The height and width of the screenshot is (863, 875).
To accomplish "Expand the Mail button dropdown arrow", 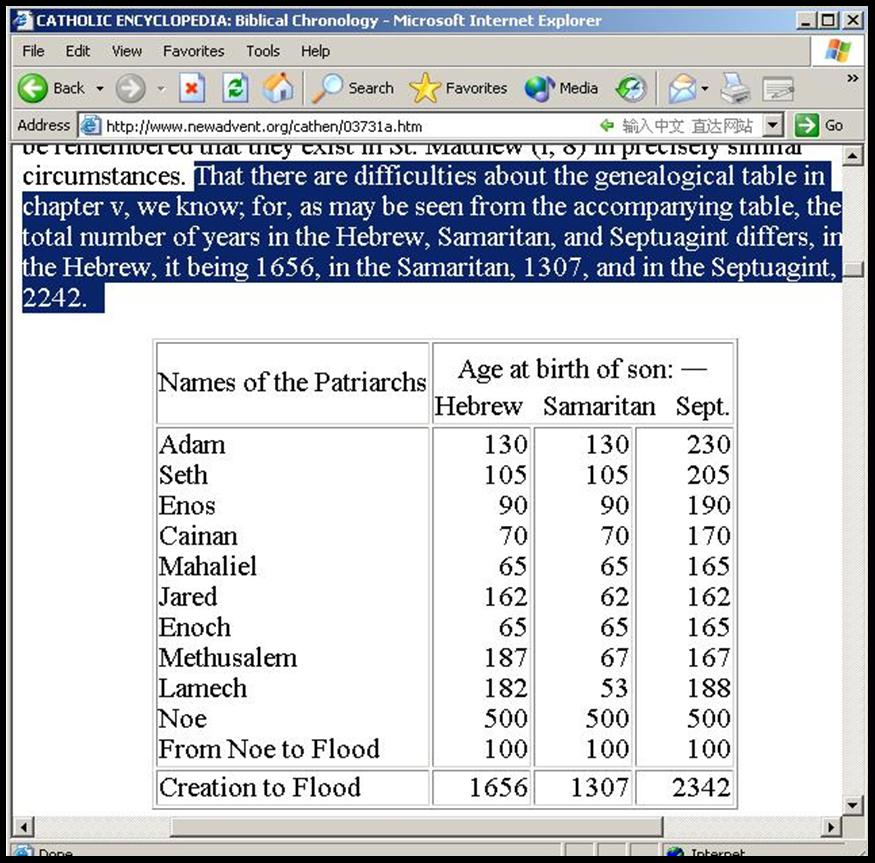I will (x=705, y=88).
